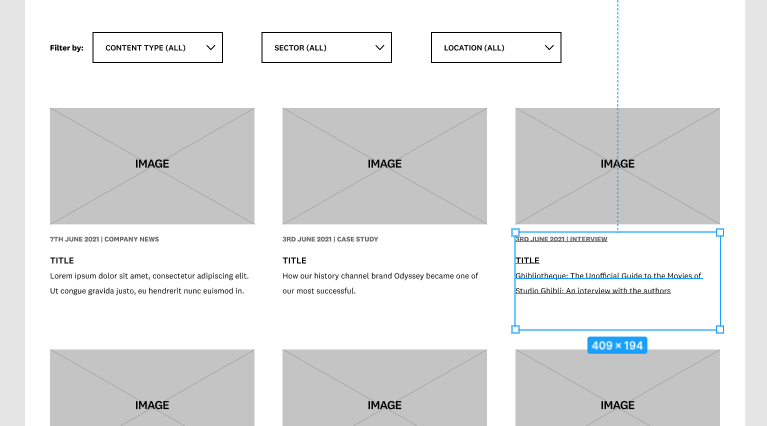
Task: Select the image placeholder above the Interview card
Action: [617, 166]
